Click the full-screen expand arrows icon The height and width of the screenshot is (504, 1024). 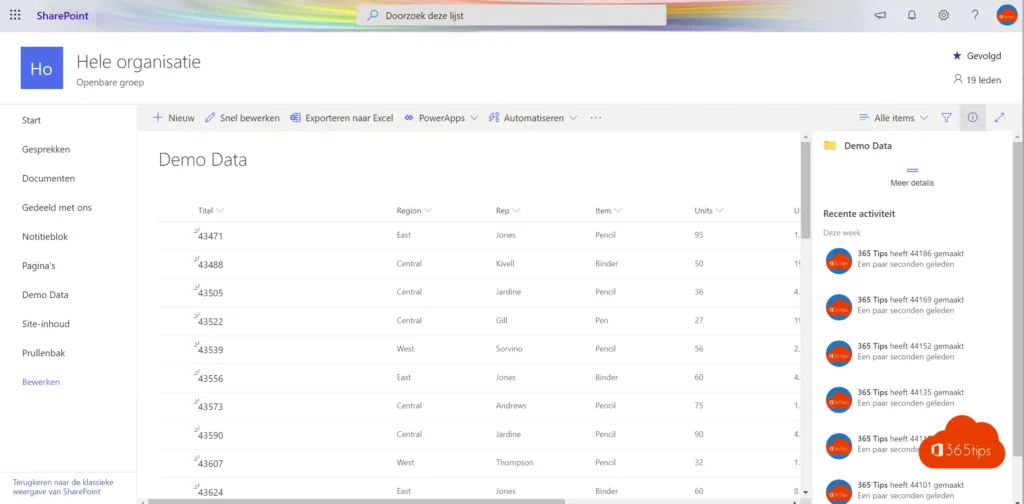[999, 118]
